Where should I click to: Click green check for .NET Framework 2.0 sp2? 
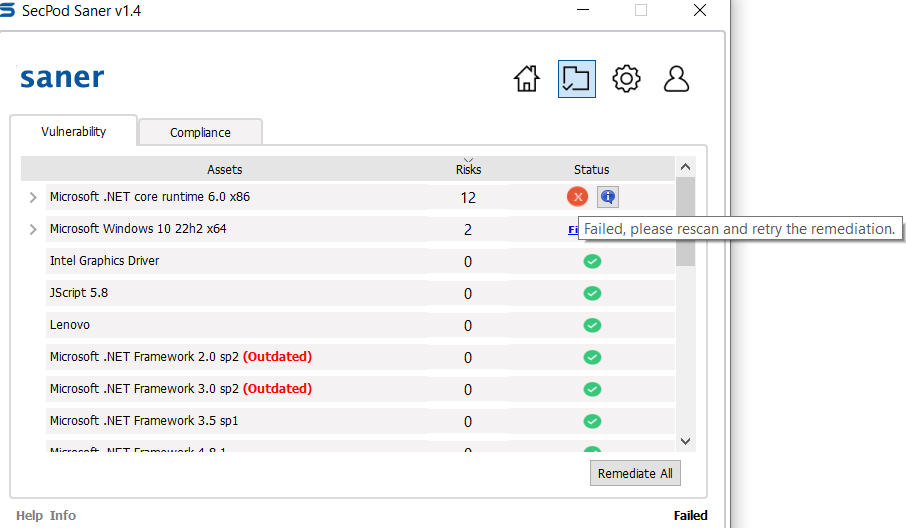point(592,357)
